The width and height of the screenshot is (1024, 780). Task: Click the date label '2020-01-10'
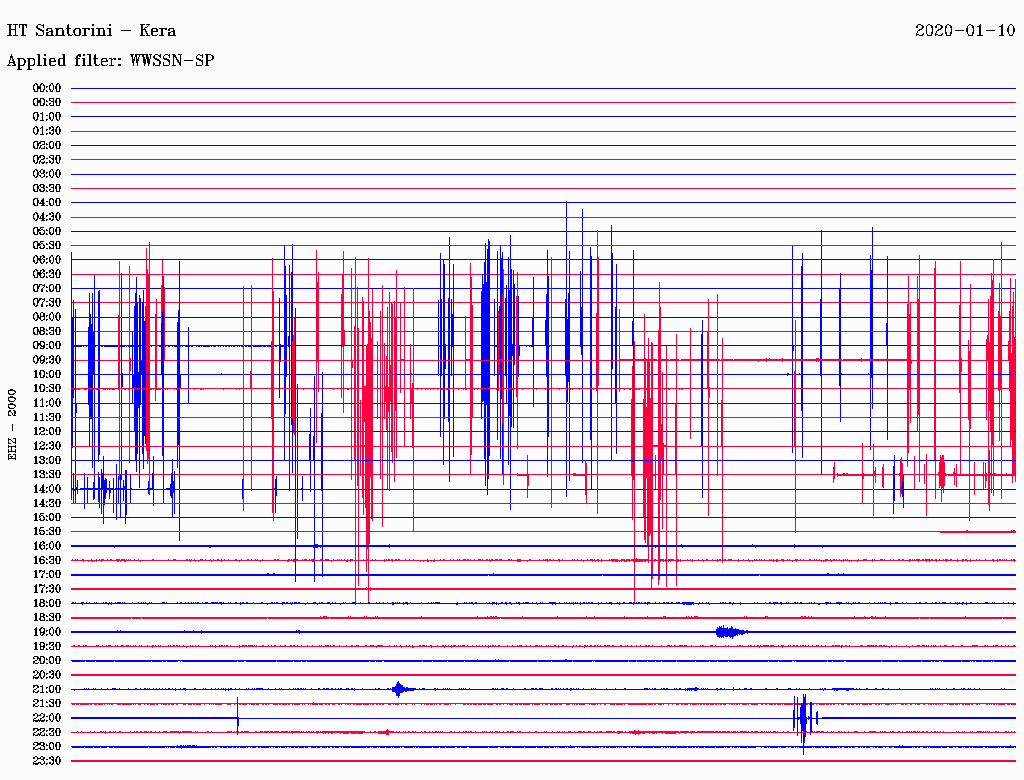(x=965, y=30)
